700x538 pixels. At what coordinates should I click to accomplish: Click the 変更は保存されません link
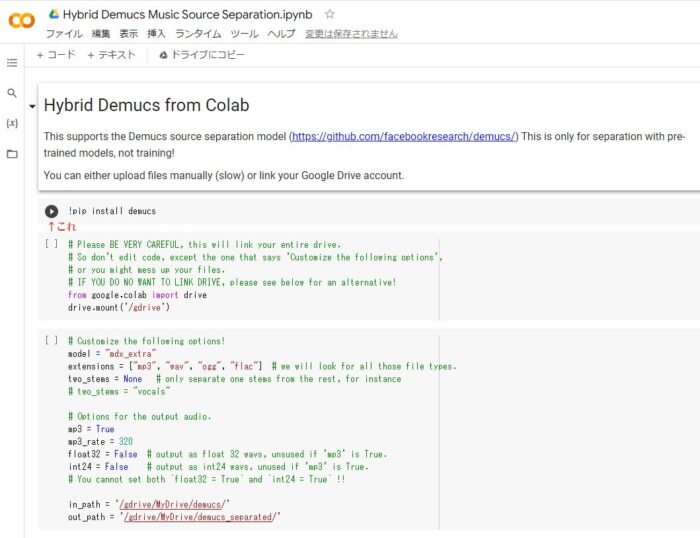[351, 34]
